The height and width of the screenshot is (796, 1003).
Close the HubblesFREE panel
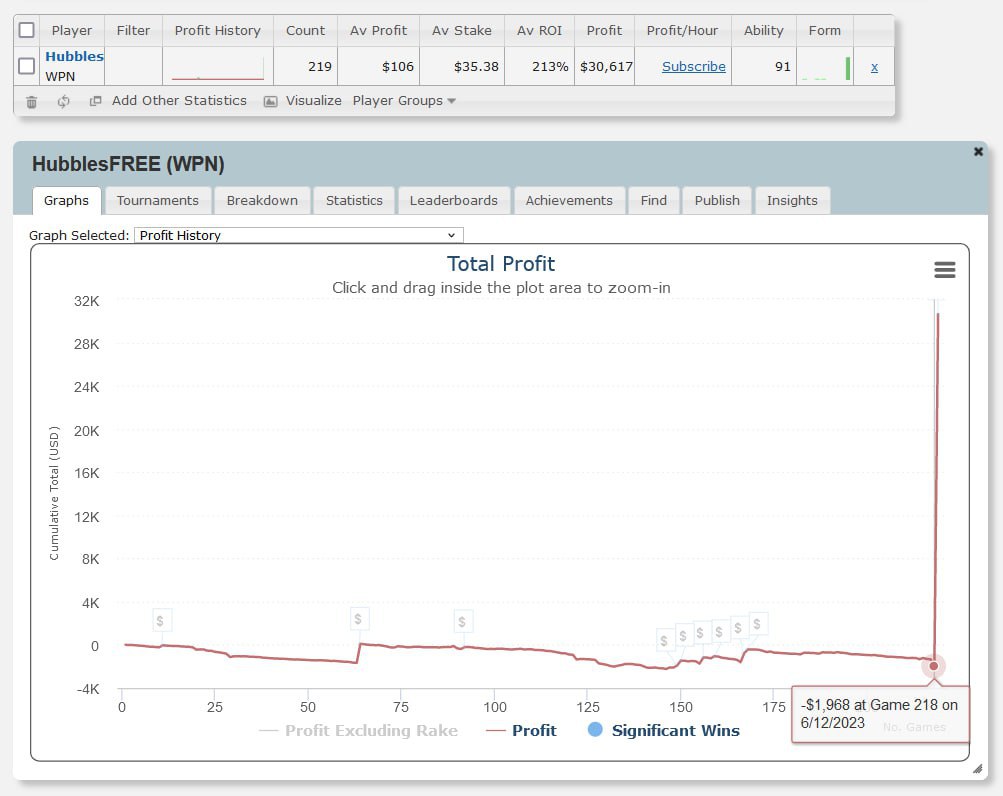click(x=978, y=152)
